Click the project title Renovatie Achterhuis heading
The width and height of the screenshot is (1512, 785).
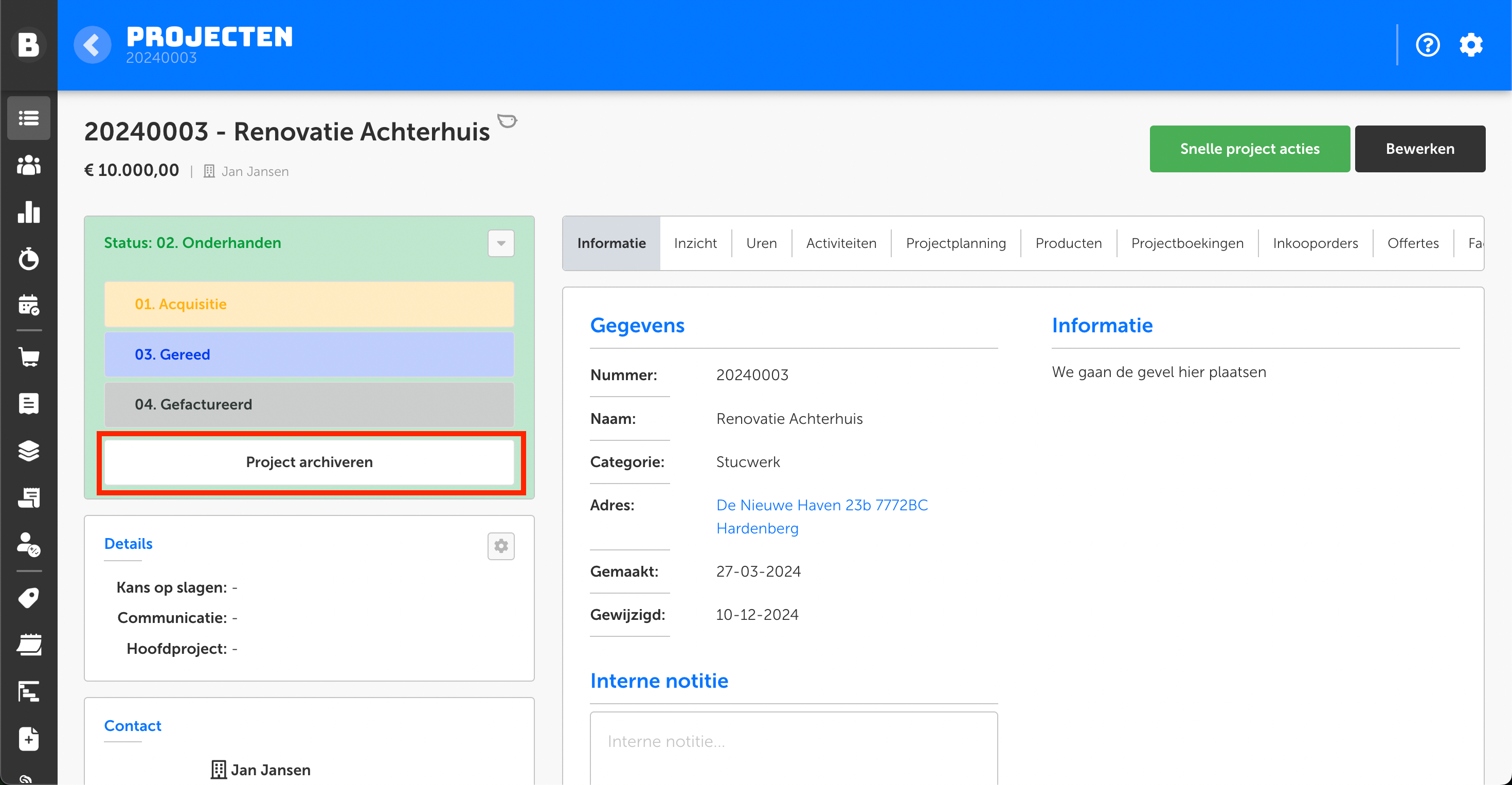(x=287, y=132)
